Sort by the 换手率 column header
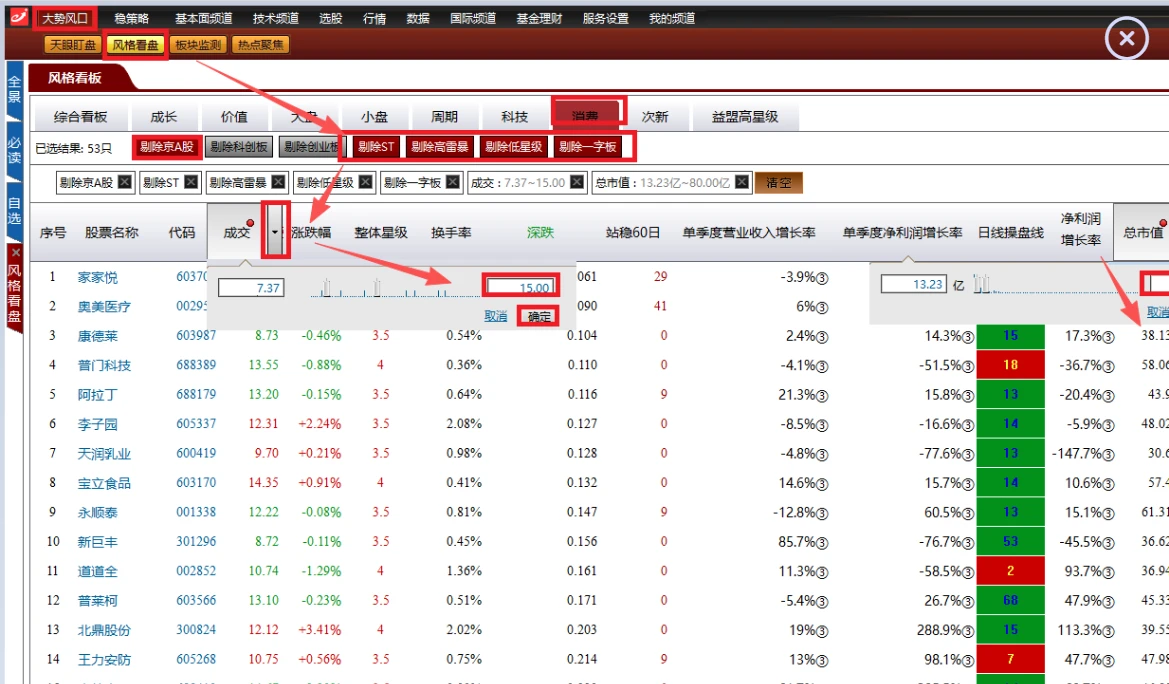 tap(451, 233)
